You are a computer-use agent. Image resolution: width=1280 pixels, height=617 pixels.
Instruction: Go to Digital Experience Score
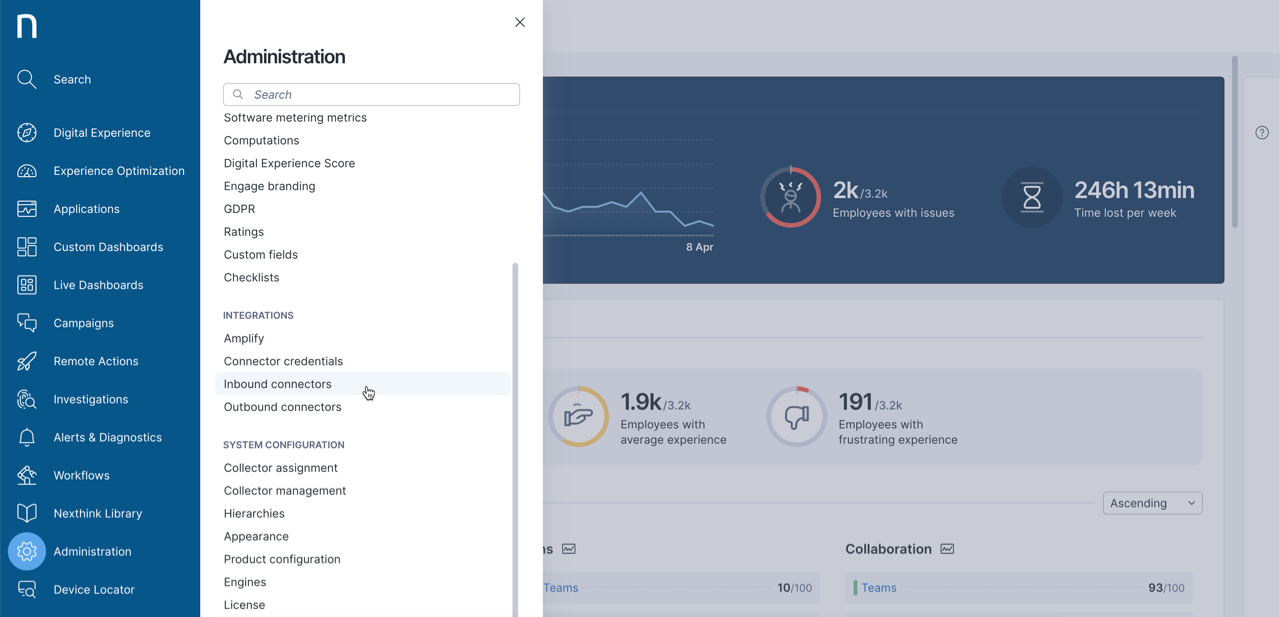(x=289, y=163)
